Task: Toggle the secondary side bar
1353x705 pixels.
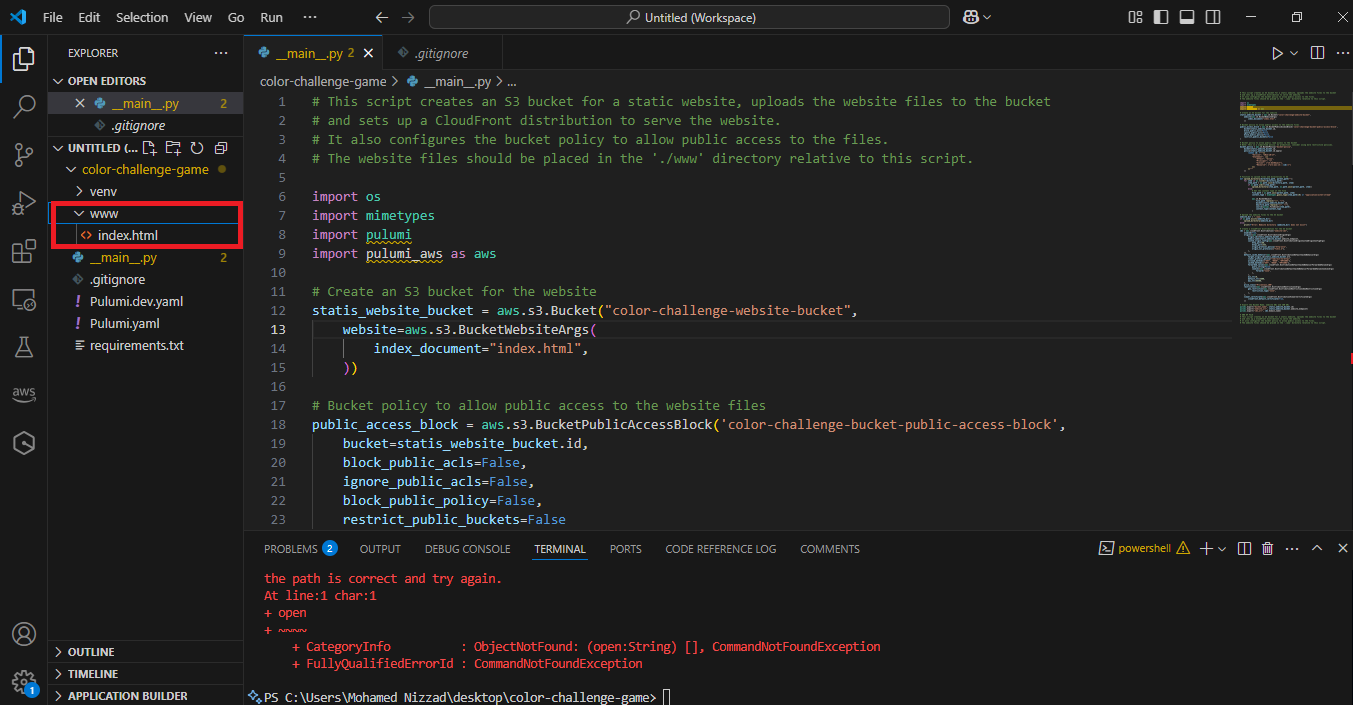Action: (1213, 17)
